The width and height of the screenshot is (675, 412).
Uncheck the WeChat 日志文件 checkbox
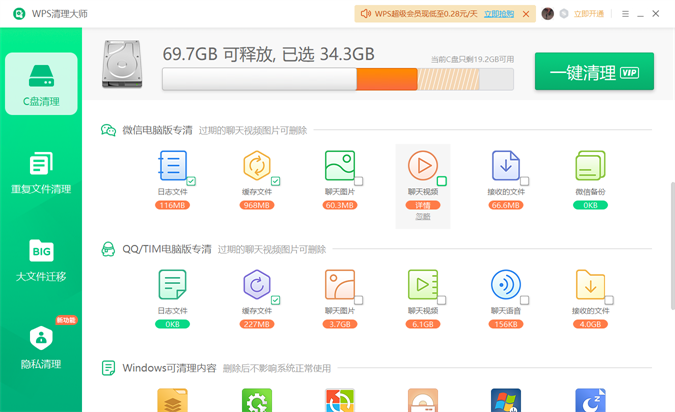[x=191, y=181]
